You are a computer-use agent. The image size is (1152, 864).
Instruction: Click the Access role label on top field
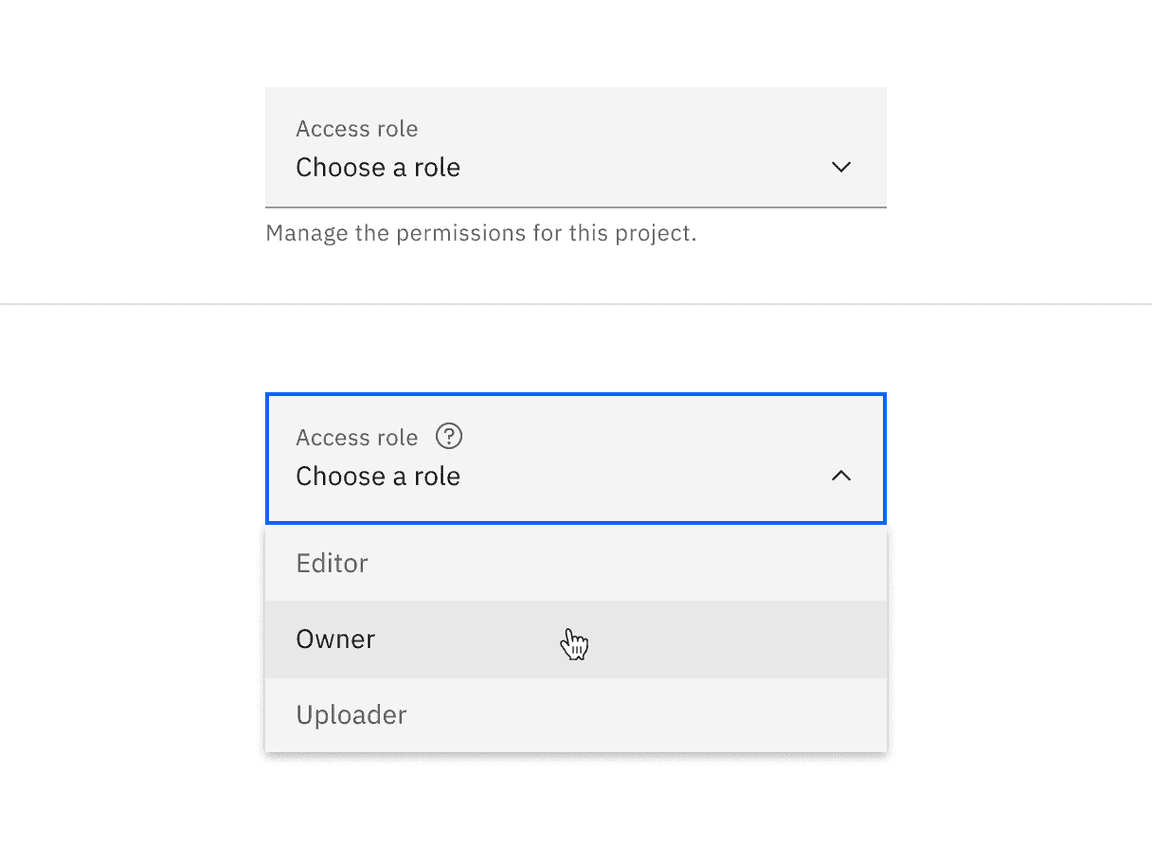coord(357,128)
